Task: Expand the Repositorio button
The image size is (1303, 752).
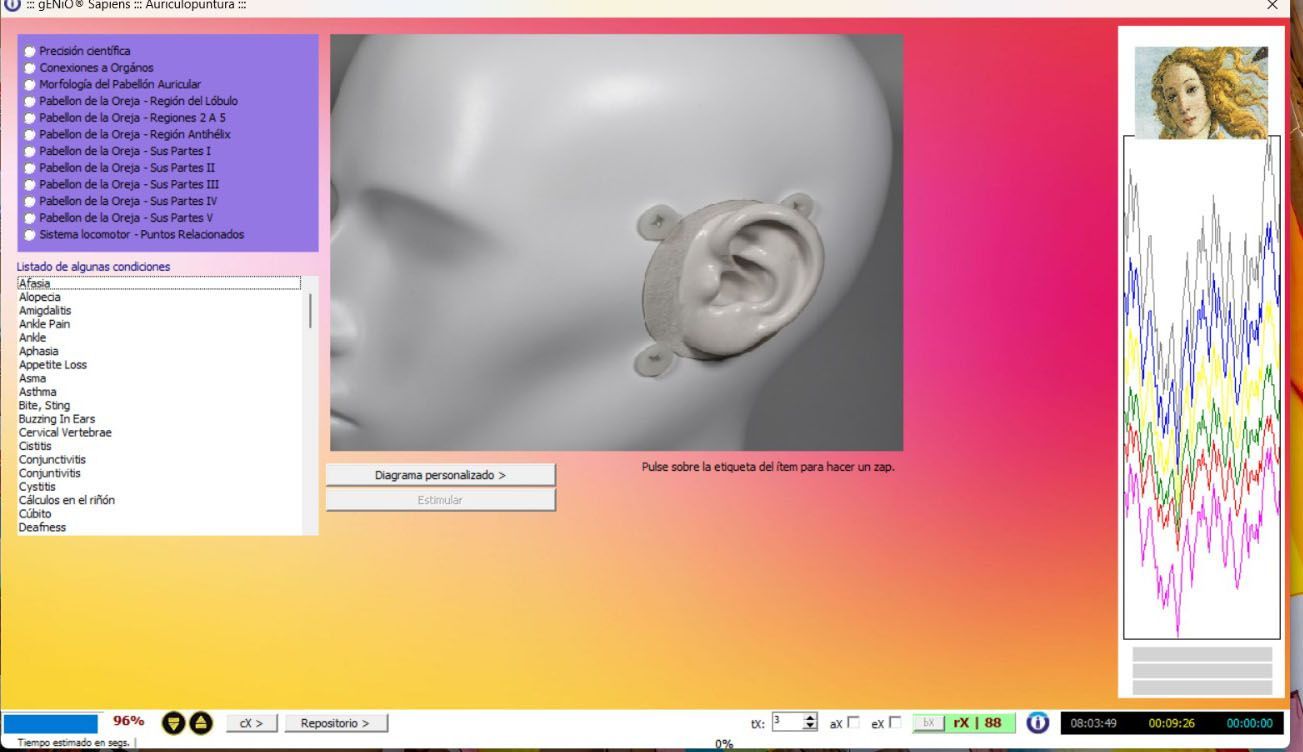Action: click(335, 723)
